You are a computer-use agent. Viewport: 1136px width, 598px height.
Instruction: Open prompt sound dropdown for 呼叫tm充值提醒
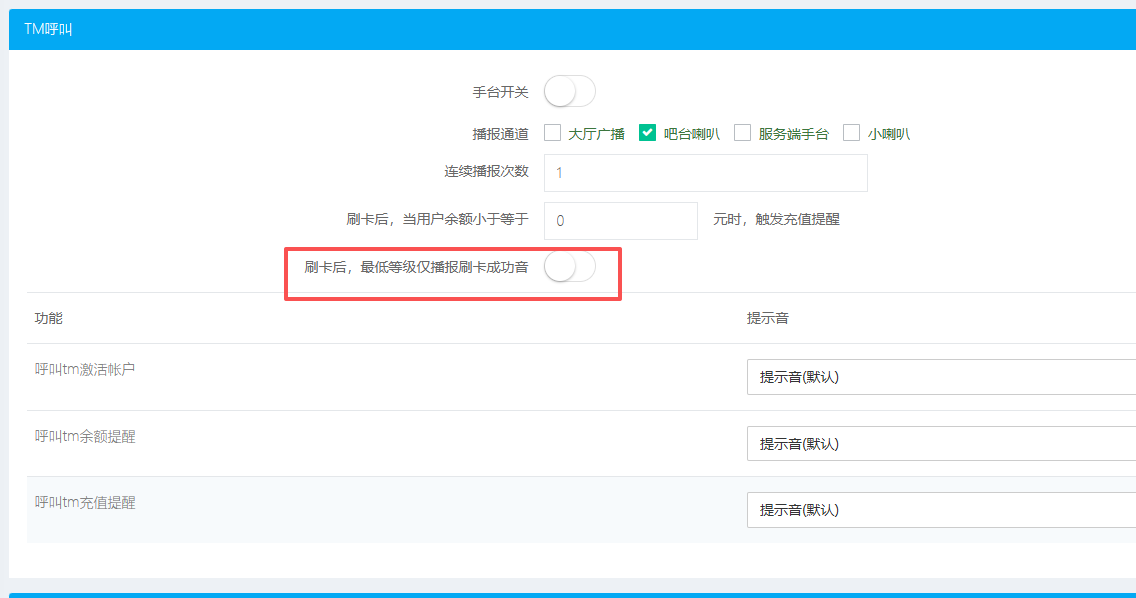point(941,510)
